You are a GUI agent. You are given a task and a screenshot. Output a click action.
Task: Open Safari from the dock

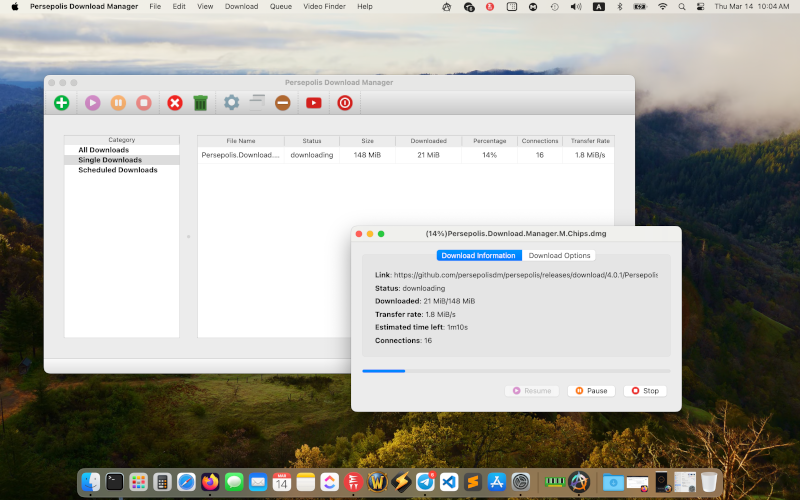(x=186, y=482)
